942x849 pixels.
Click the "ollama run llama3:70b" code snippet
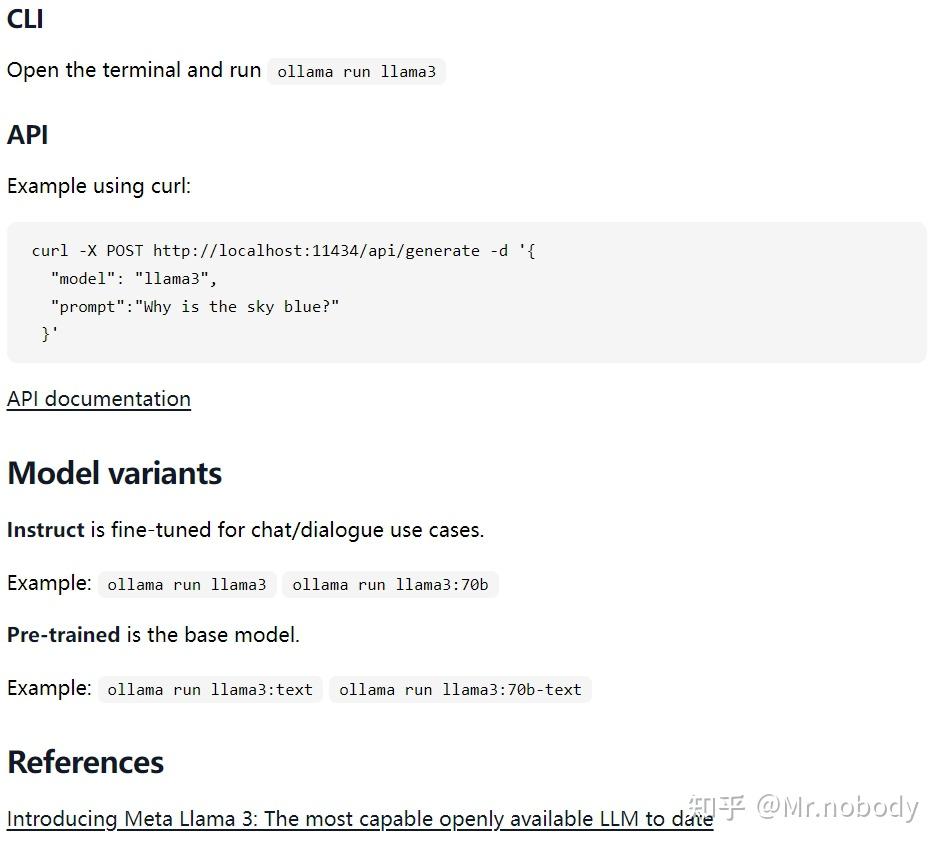click(390, 585)
